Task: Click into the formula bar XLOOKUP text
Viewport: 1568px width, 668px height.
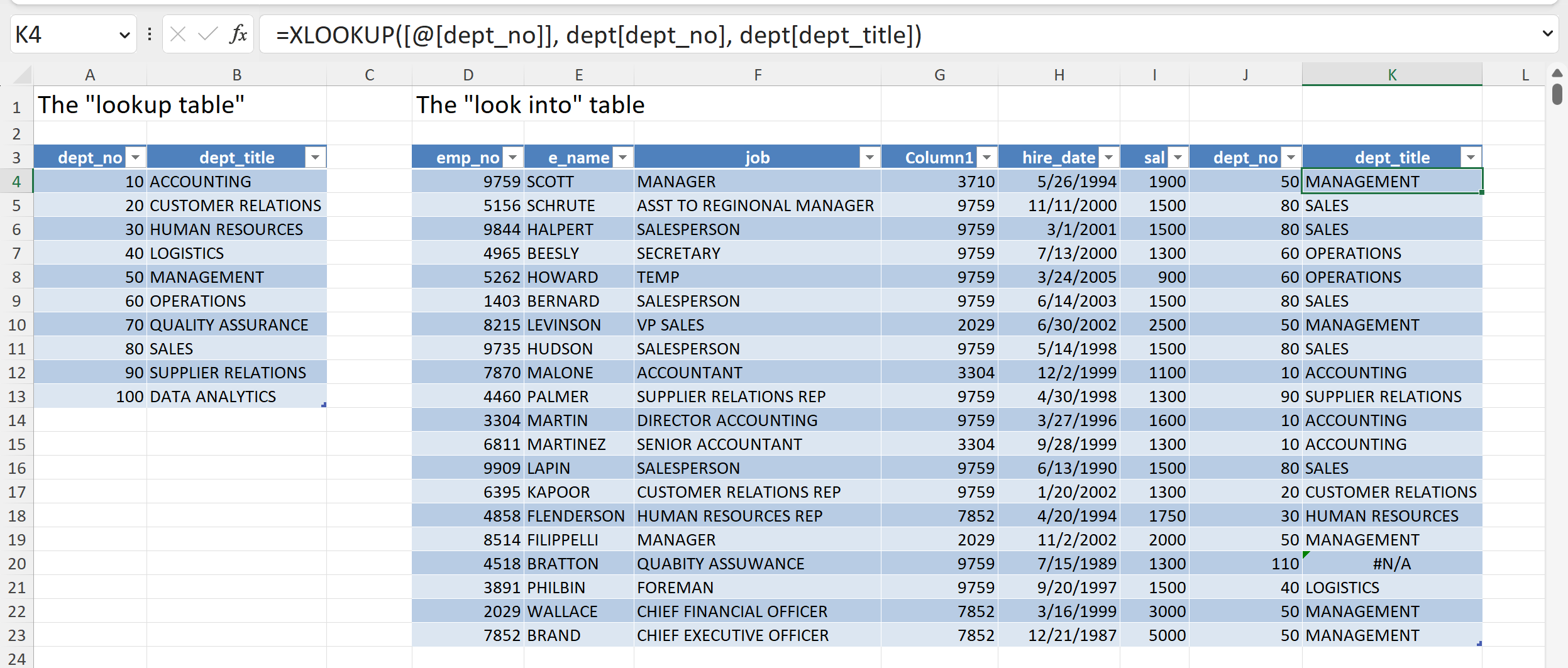Action: (597, 35)
